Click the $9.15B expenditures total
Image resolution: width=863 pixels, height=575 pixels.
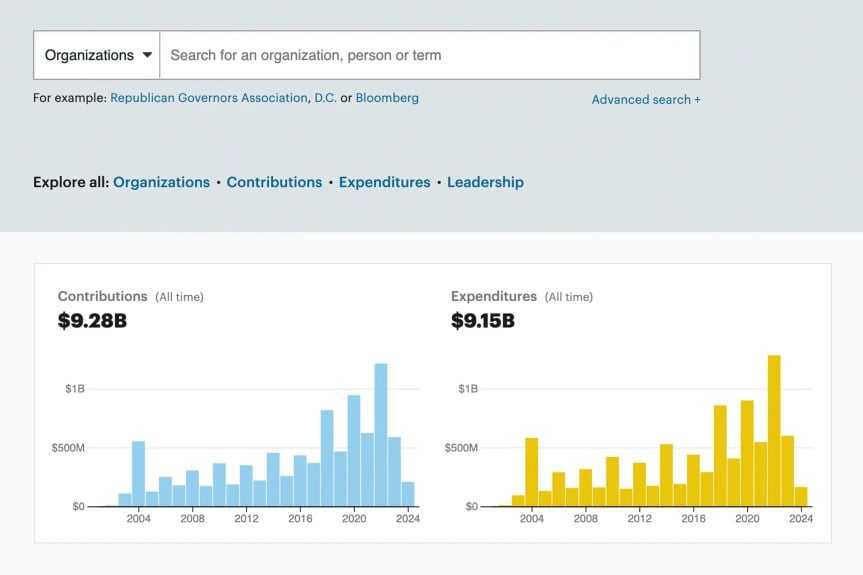click(483, 321)
